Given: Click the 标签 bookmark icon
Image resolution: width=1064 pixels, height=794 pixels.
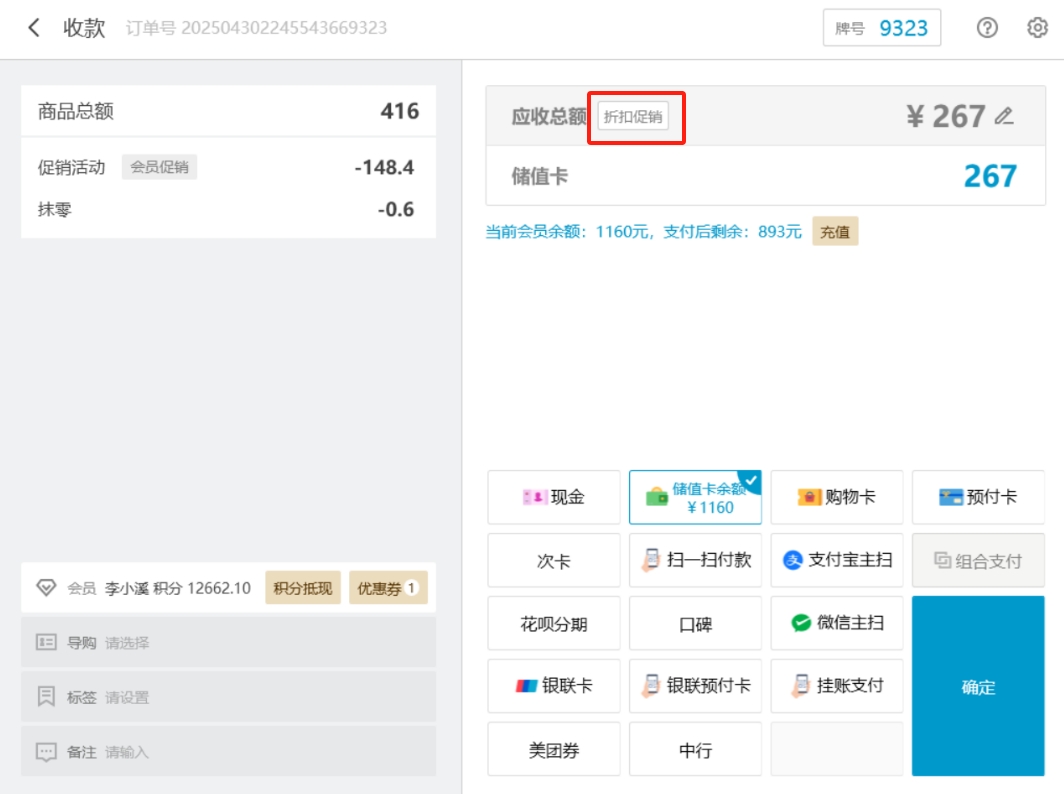Looking at the screenshot, I should (x=46, y=696).
